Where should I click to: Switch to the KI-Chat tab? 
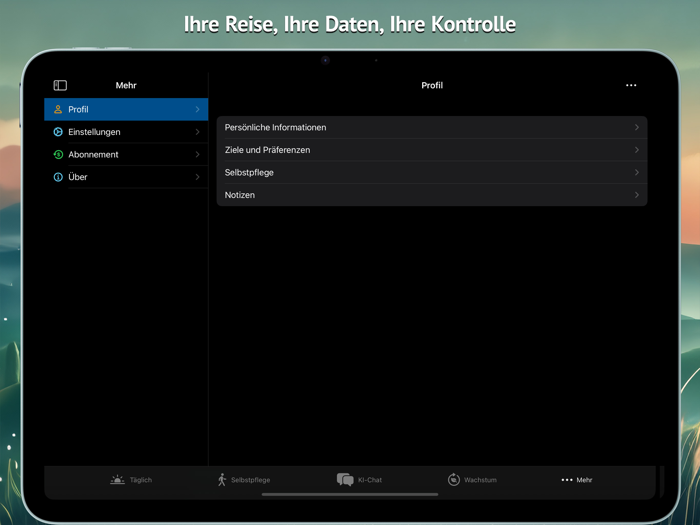tap(359, 480)
